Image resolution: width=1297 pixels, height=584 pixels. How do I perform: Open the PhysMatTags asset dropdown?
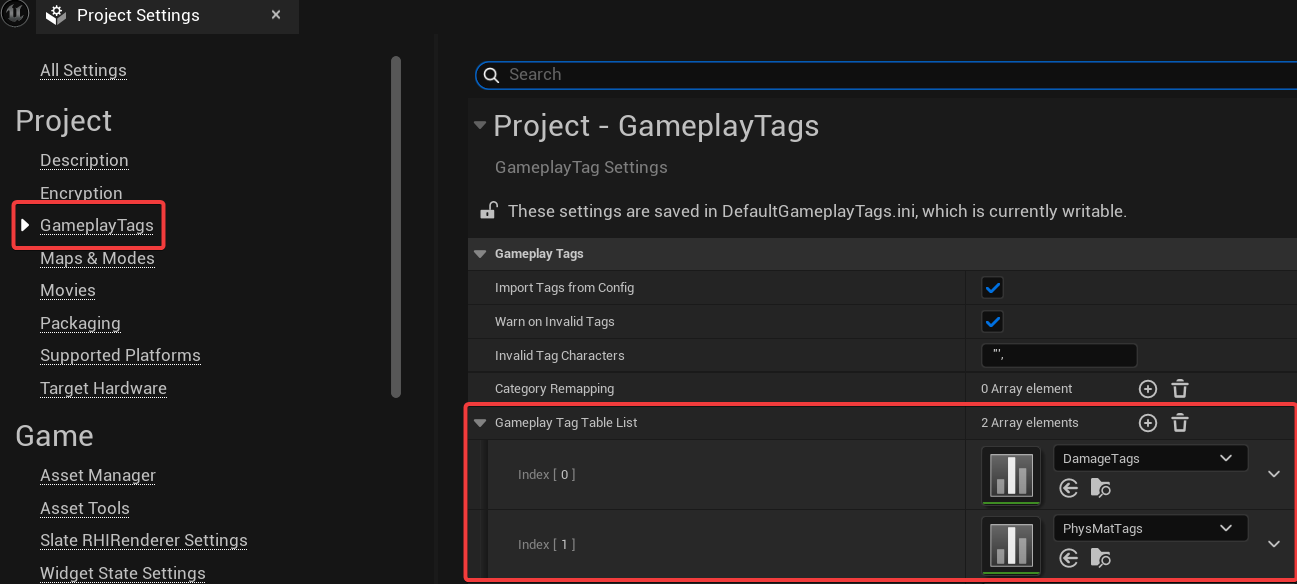1150,529
